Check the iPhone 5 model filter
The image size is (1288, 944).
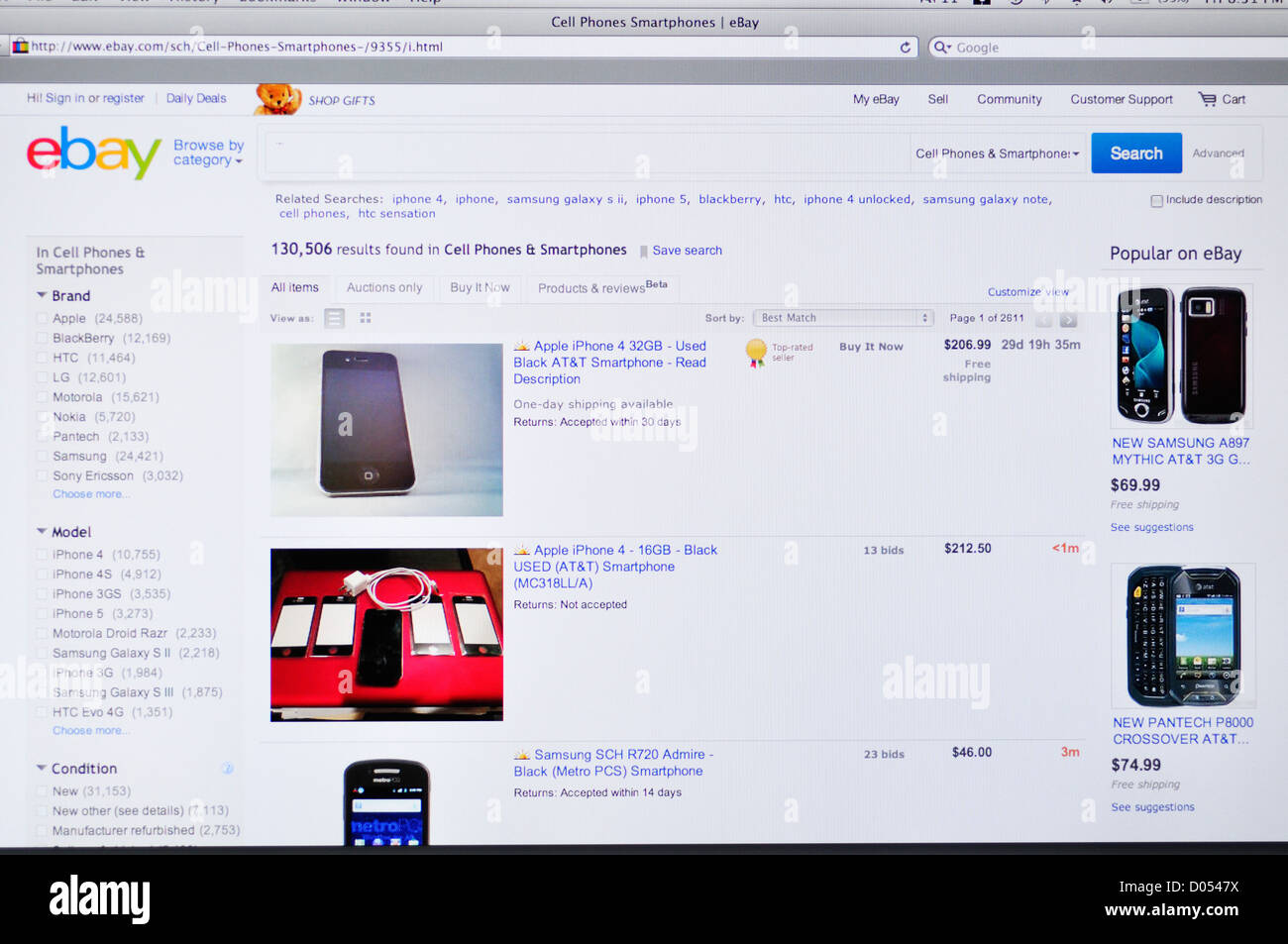43,614
